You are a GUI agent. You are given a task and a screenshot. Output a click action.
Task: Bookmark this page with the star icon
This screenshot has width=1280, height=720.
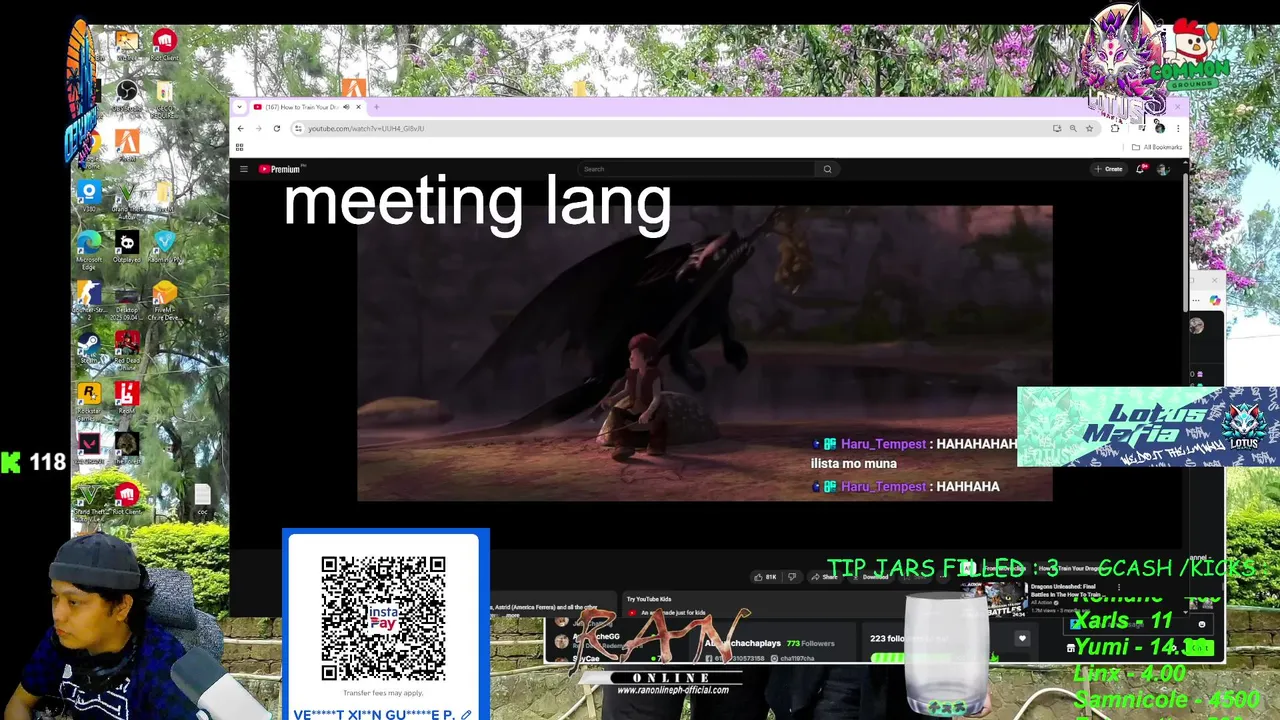[1089, 128]
